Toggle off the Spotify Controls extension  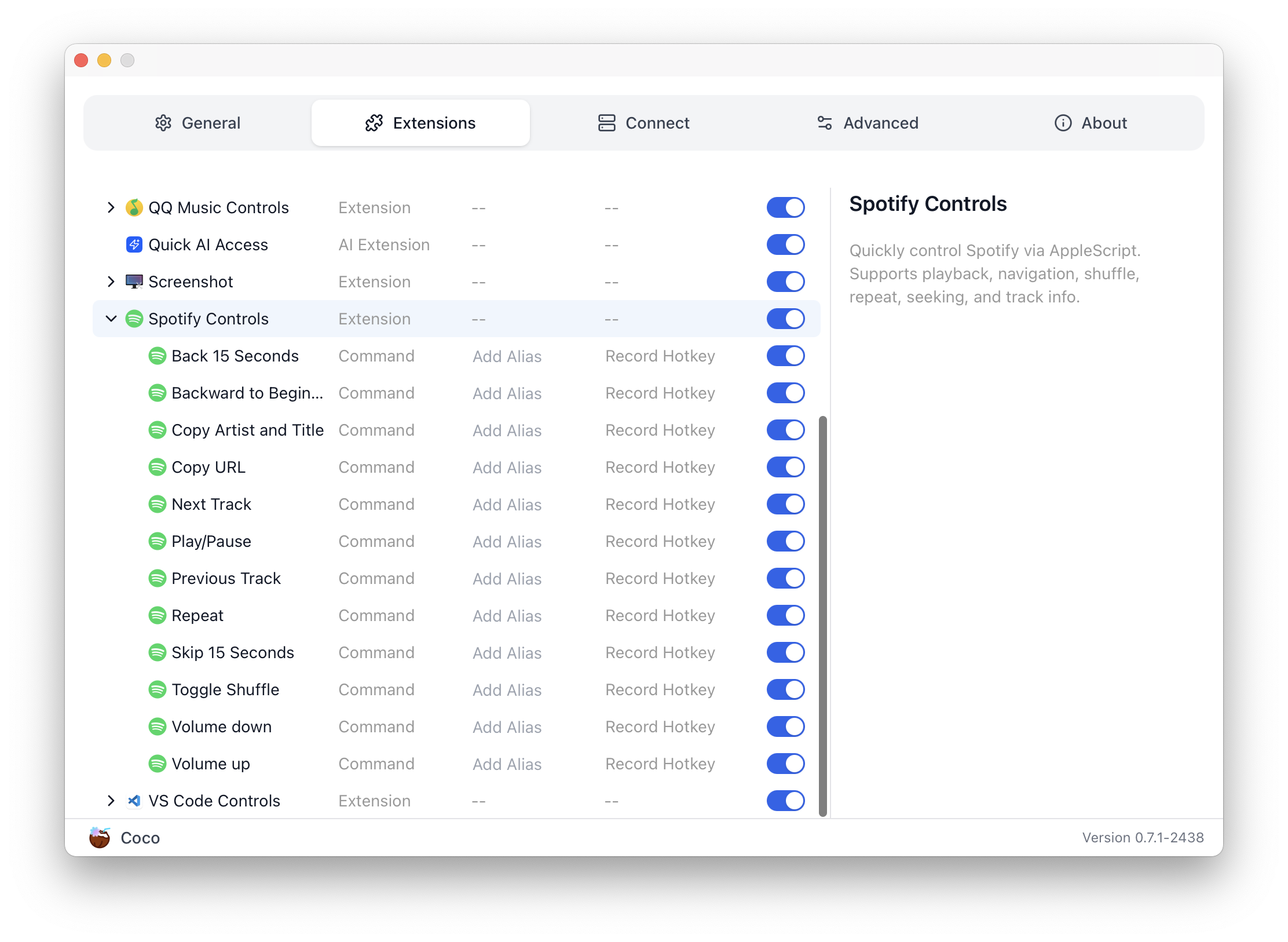786,319
